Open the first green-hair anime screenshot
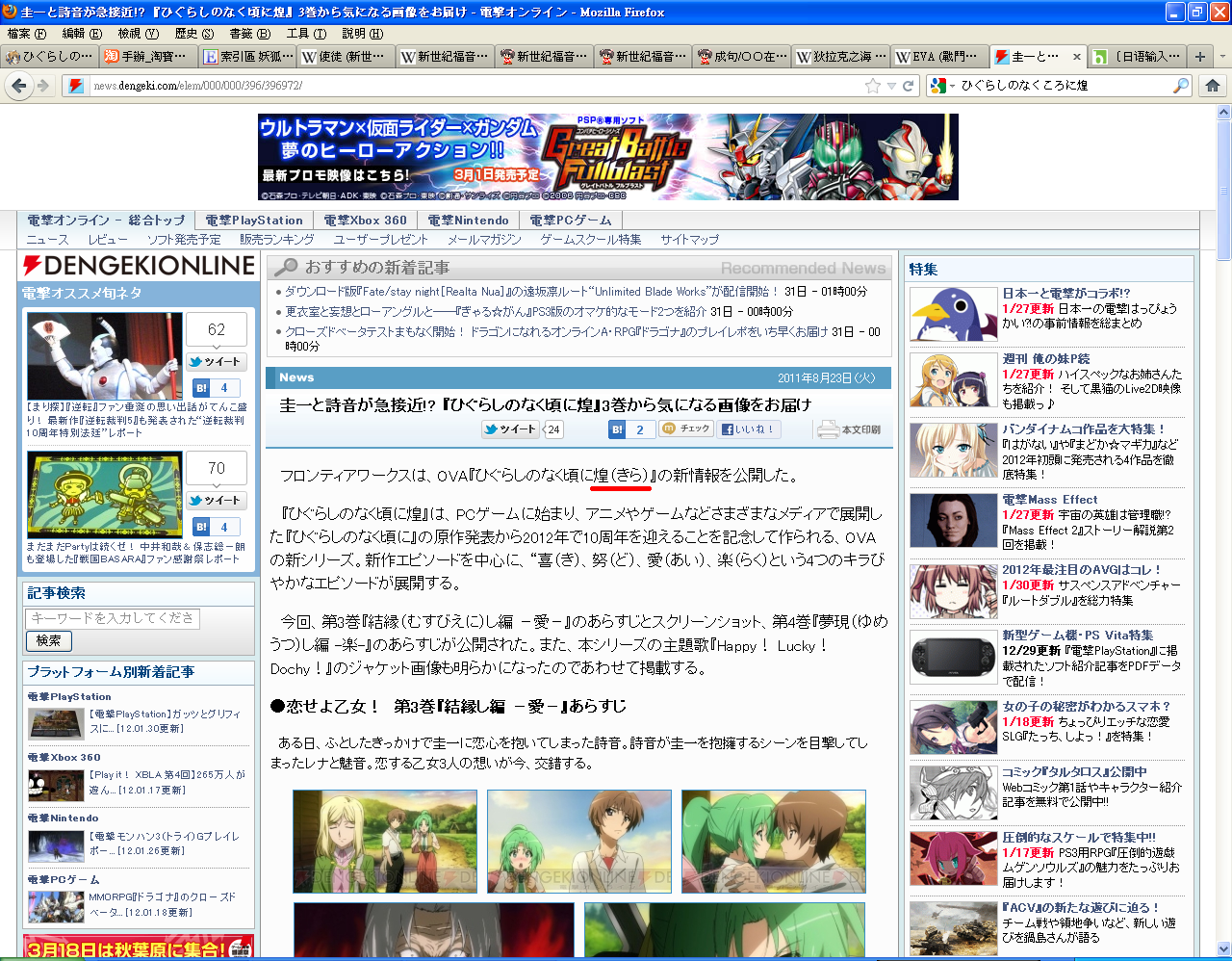Image resolution: width=1232 pixels, height=961 pixels. click(385, 843)
